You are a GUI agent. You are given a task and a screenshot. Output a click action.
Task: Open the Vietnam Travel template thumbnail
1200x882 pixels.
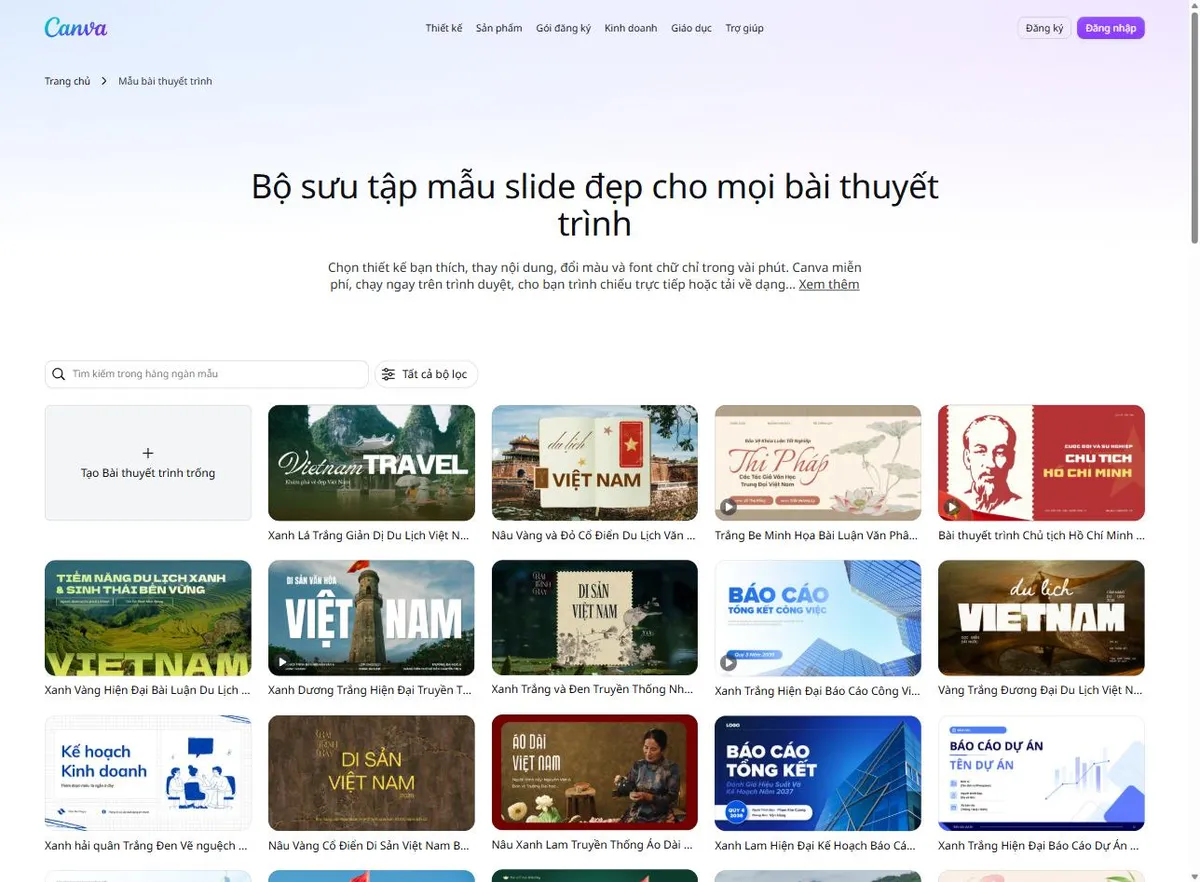(x=371, y=462)
